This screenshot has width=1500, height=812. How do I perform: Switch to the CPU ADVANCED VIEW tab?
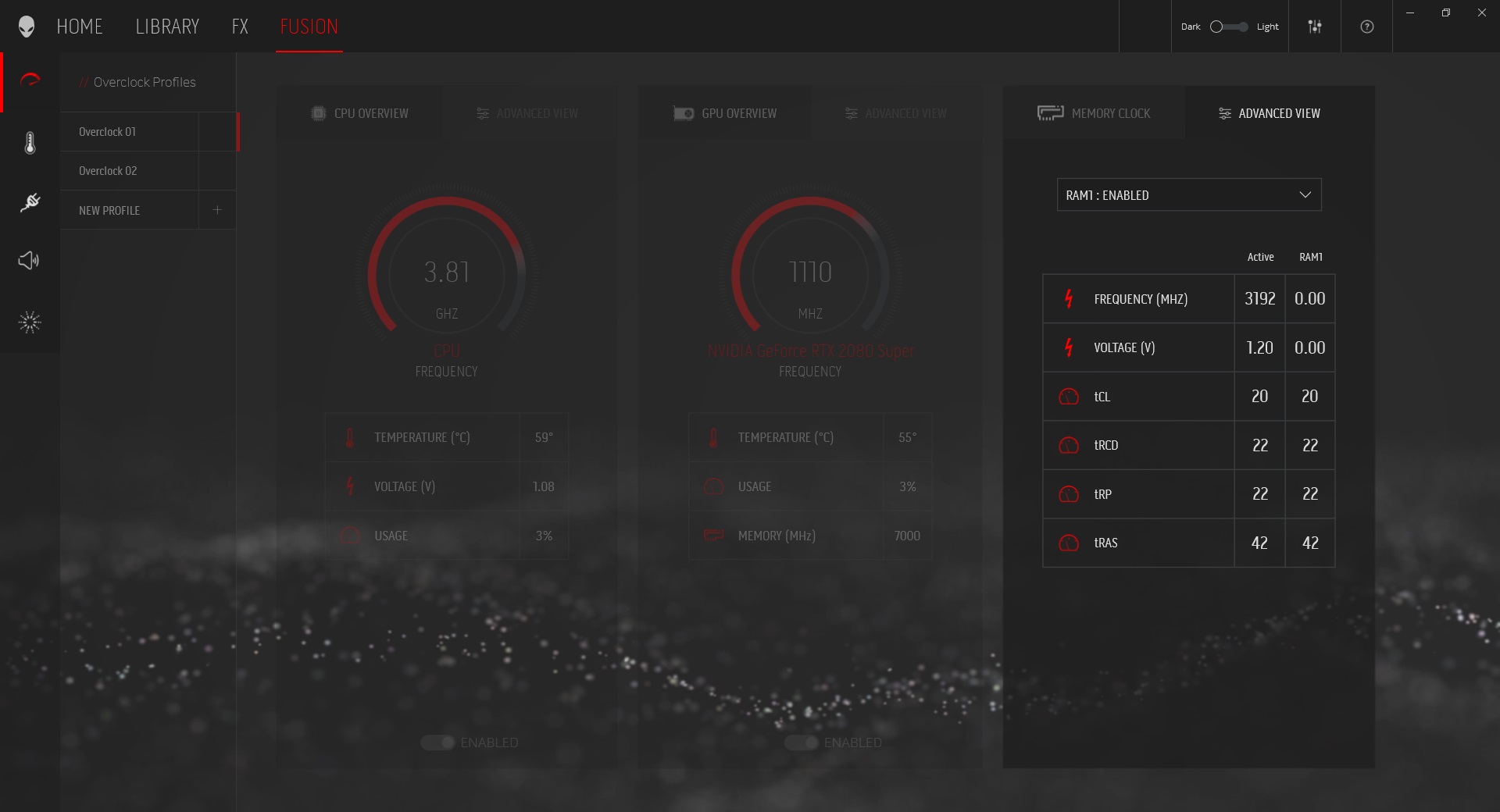click(527, 113)
